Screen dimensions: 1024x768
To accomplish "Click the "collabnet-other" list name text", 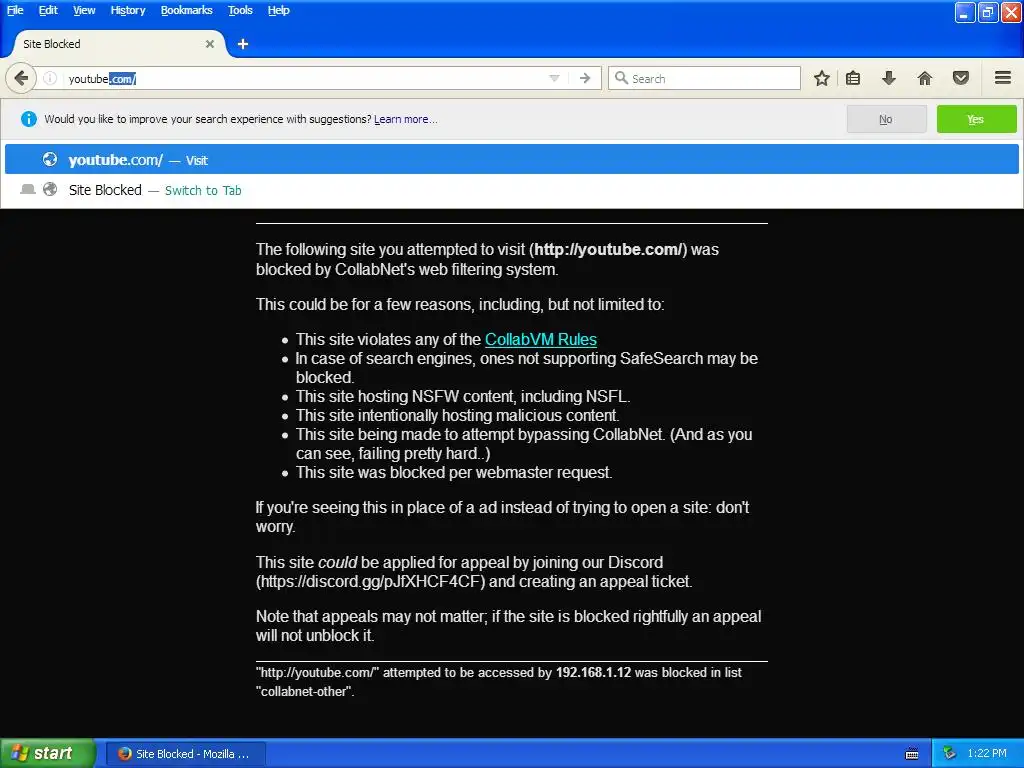I will [x=304, y=692].
